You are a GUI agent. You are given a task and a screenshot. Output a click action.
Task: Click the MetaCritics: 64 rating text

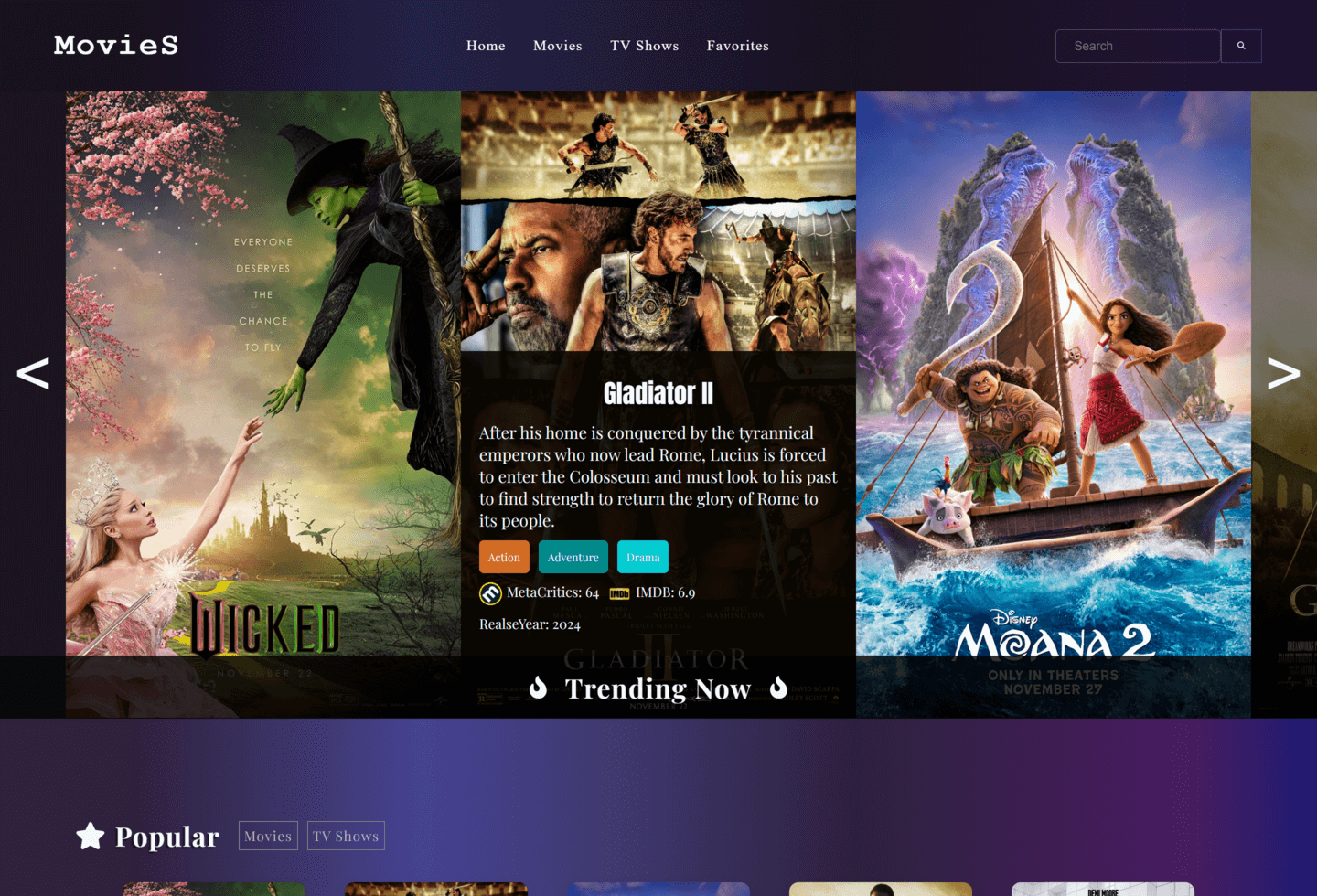click(x=552, y=592)
